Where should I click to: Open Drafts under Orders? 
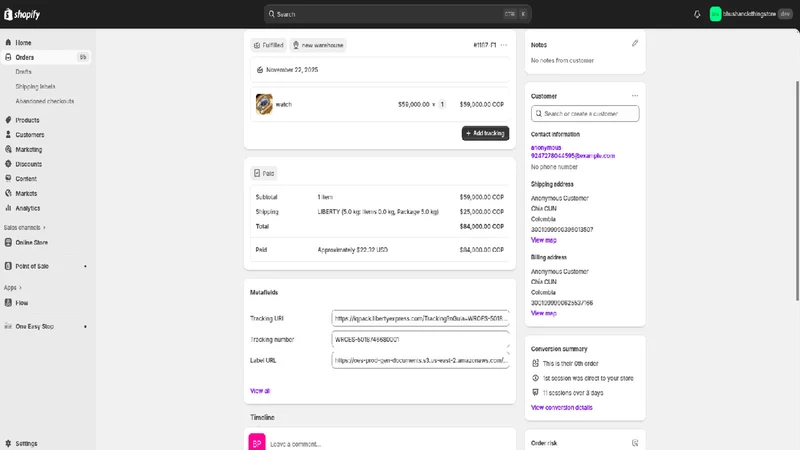coord(23,72)
